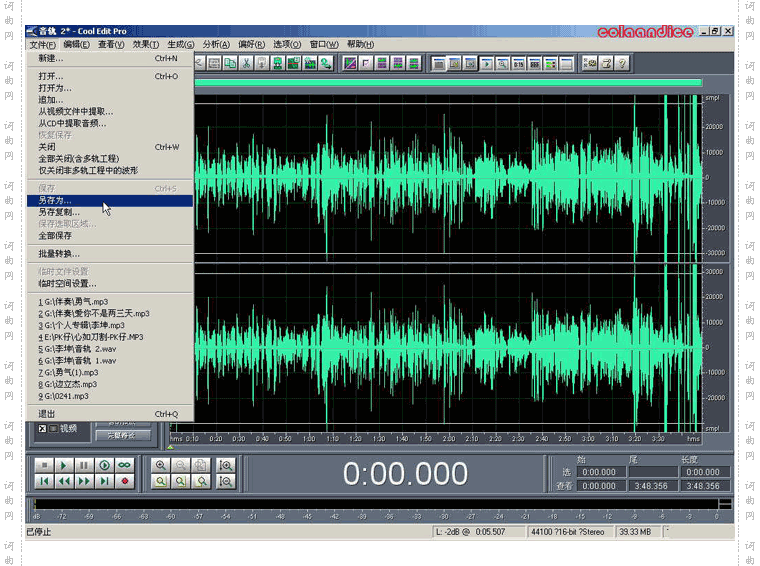Open the 偏好(R) menu
760x566 pixels.
(252, 45)
